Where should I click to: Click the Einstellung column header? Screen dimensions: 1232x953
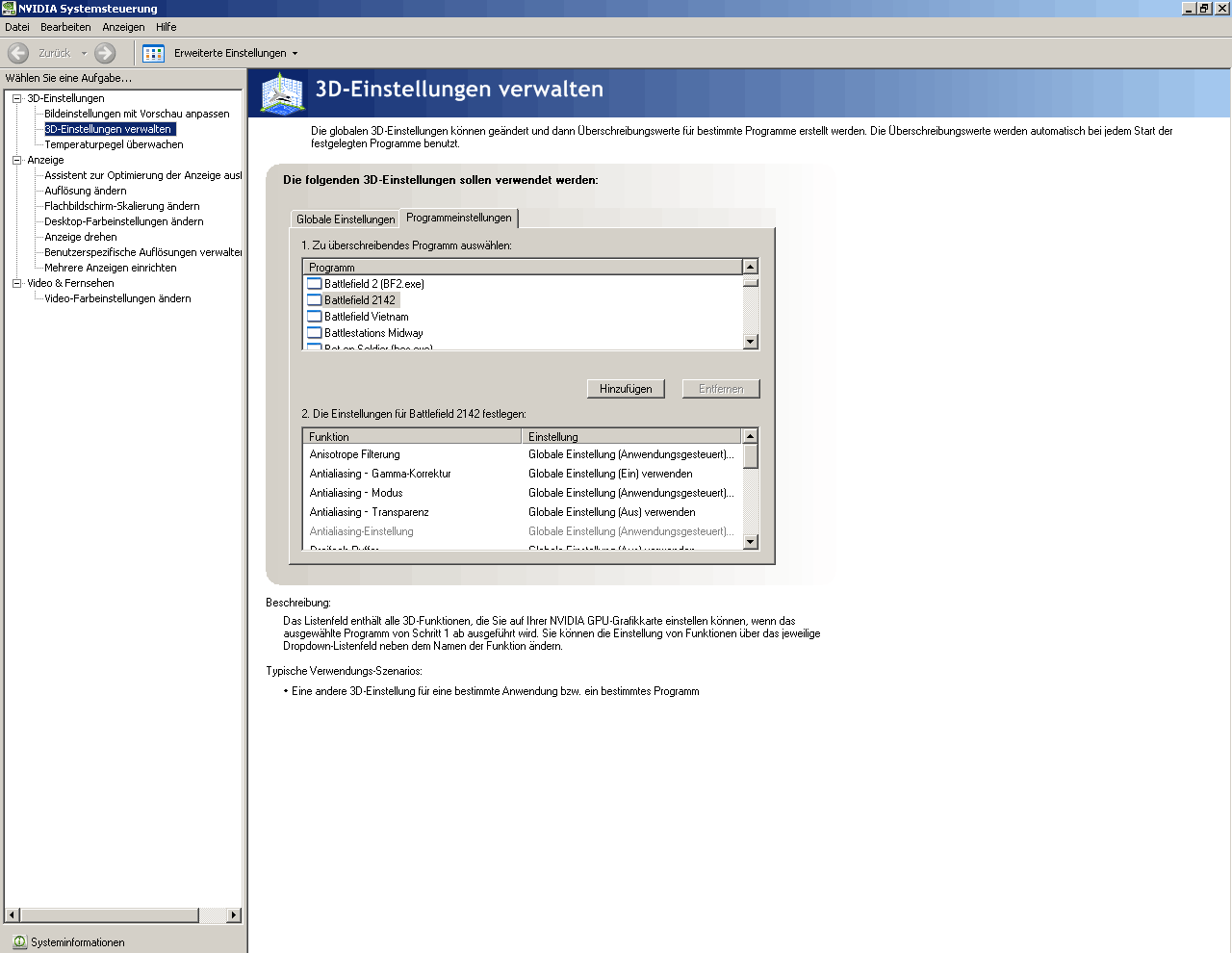click(632, 436)
